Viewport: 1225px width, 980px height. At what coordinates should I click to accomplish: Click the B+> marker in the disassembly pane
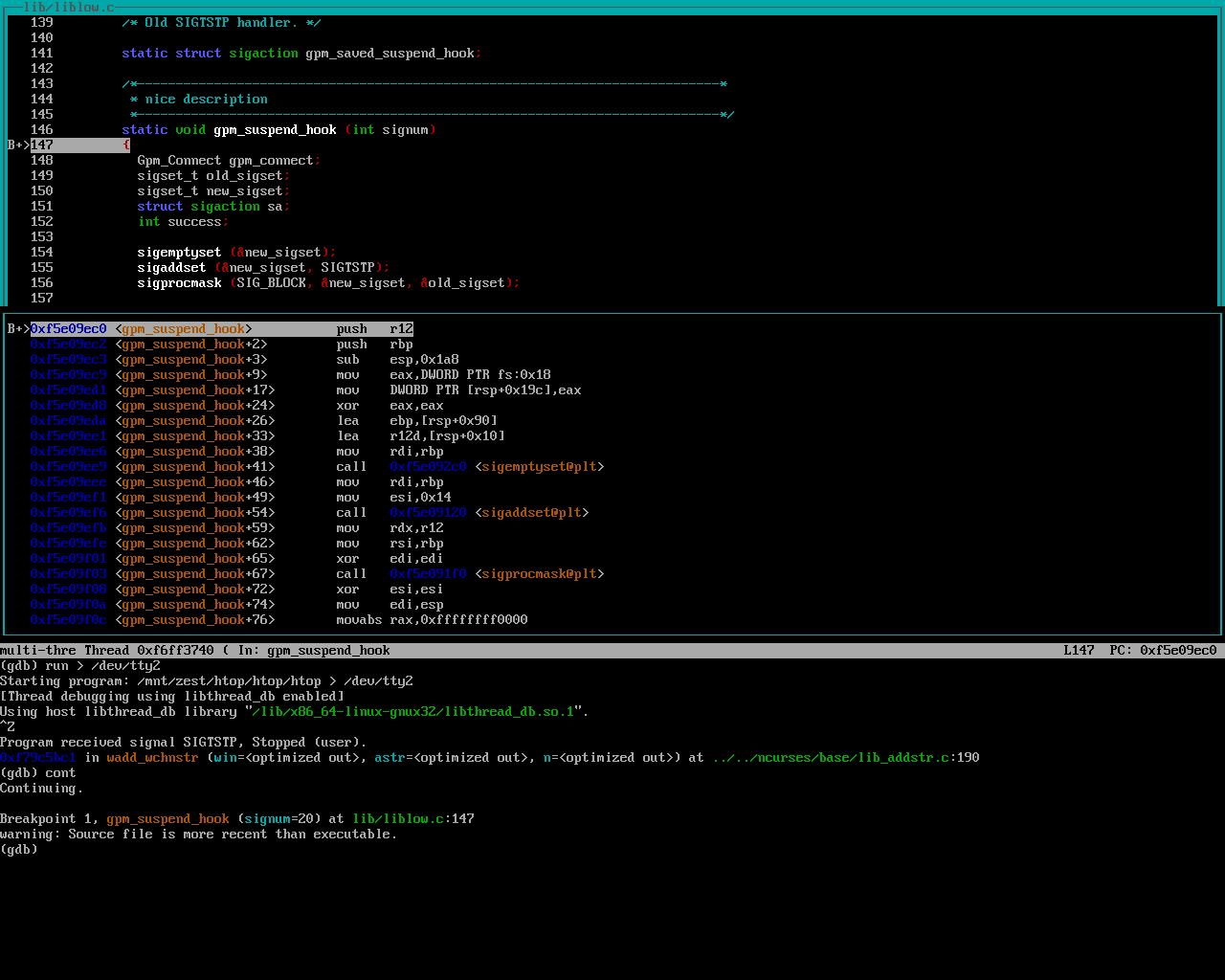point(18,329)
